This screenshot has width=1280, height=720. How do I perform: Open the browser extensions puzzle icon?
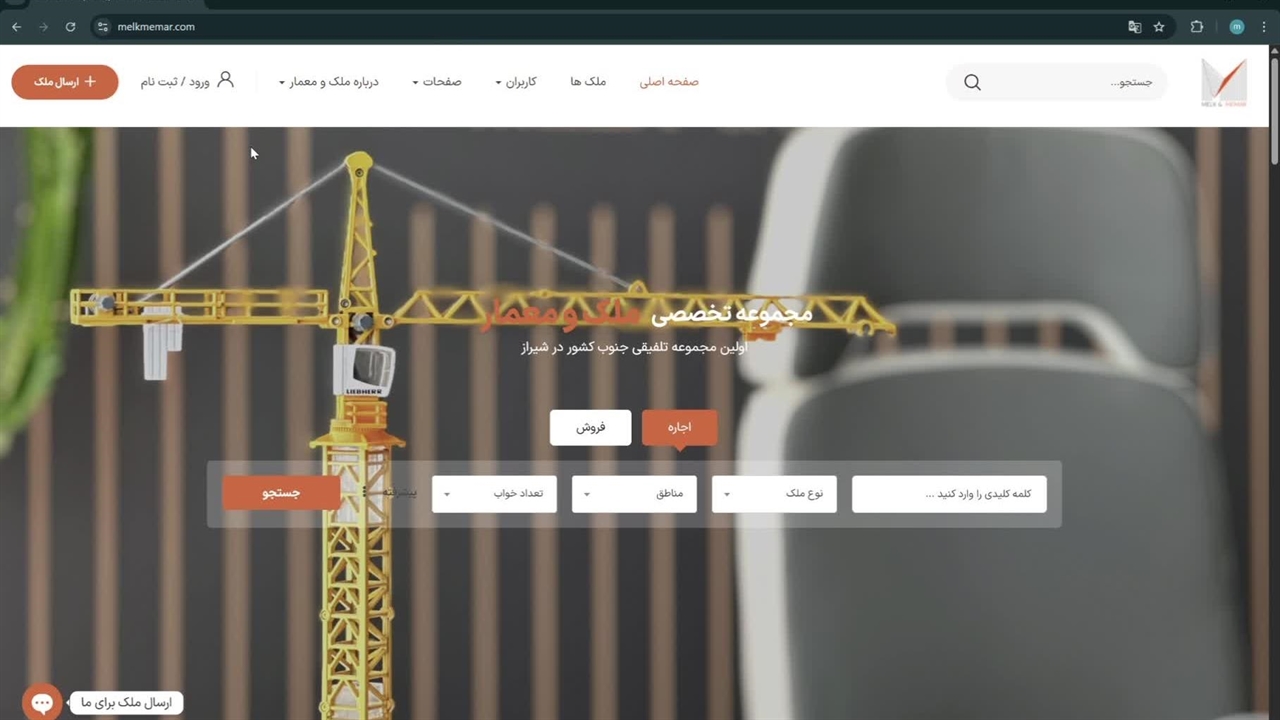coord(1197,27)
